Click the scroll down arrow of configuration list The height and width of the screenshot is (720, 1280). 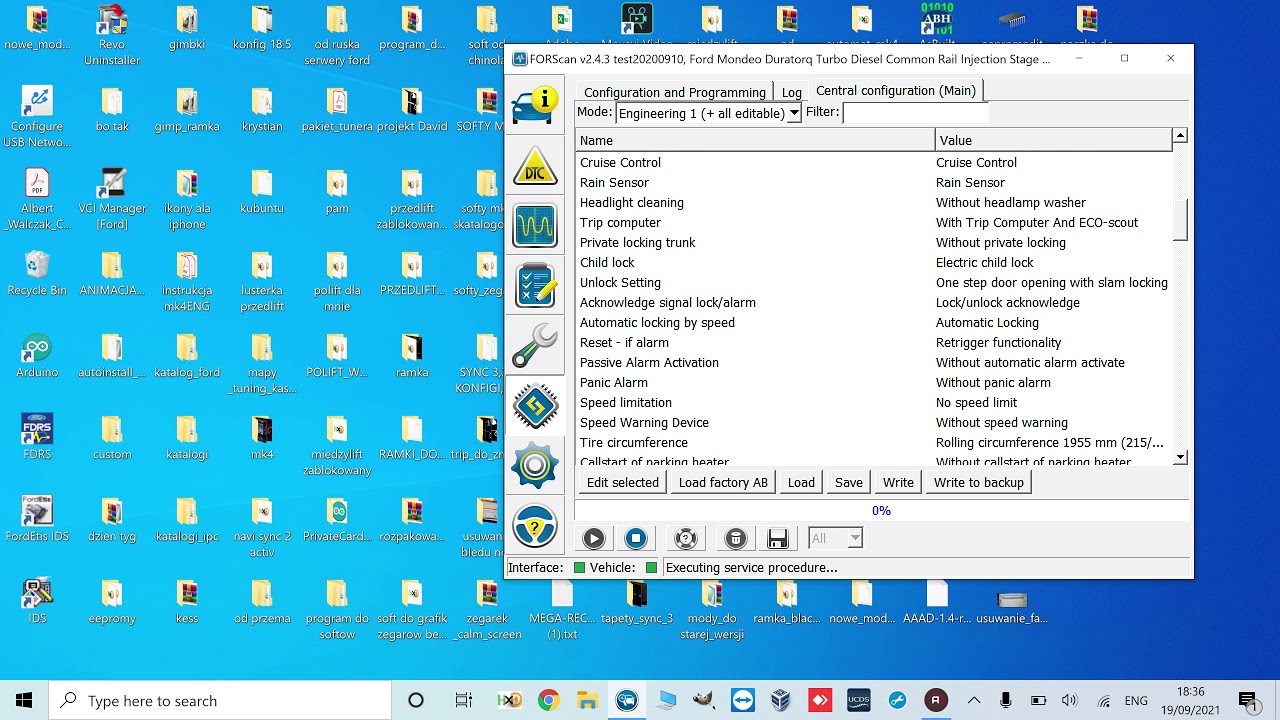pyautogui.click(x=1180, y=457)
